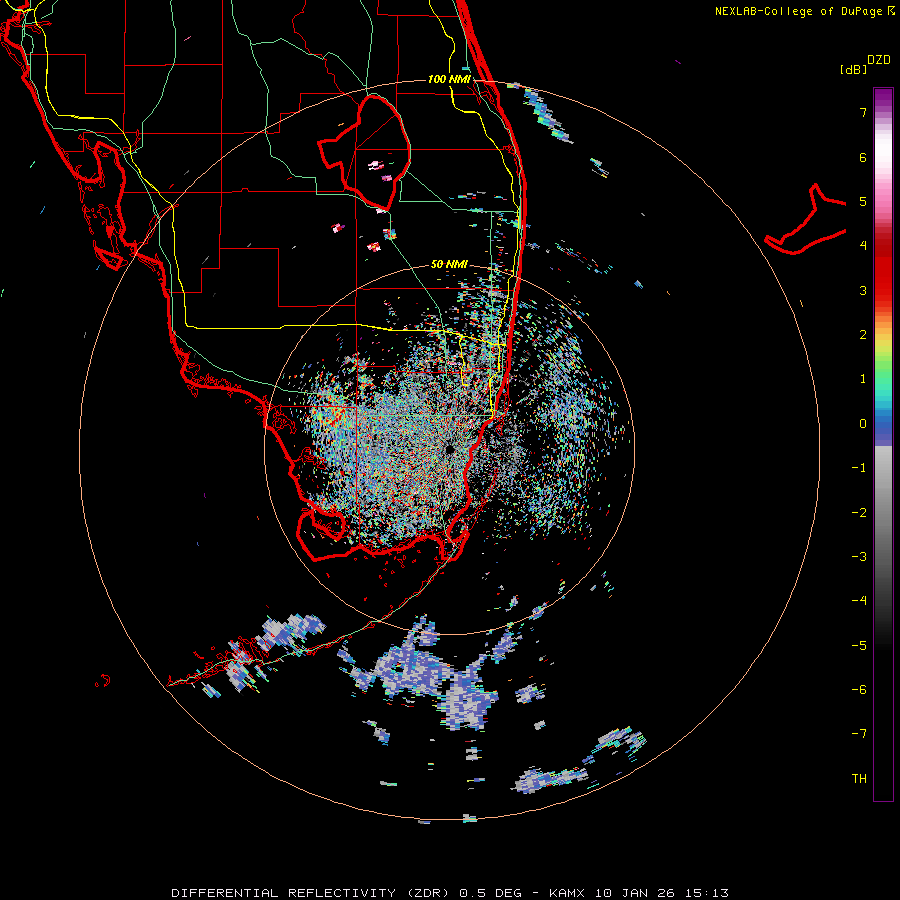This screenshot has height=900, width=900.
Task: Click the 6 value on the color scale
Action: 863,157
